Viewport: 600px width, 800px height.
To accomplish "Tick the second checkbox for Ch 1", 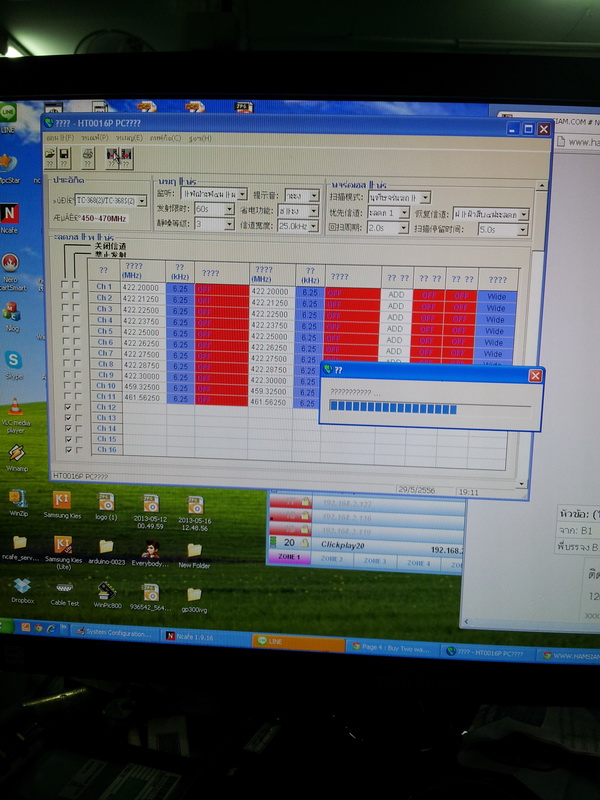I will (x=76, y=284).
